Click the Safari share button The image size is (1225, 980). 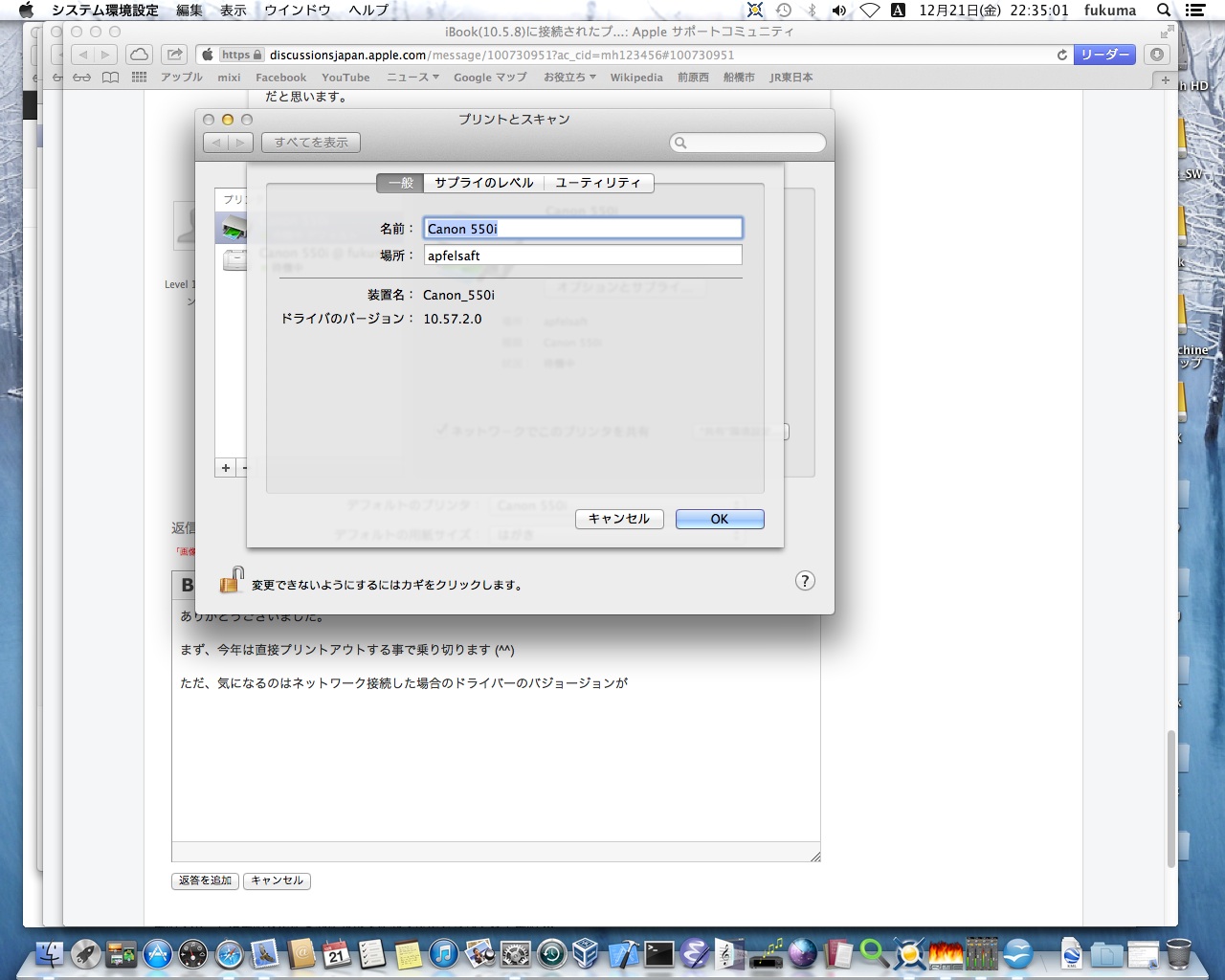174,55
